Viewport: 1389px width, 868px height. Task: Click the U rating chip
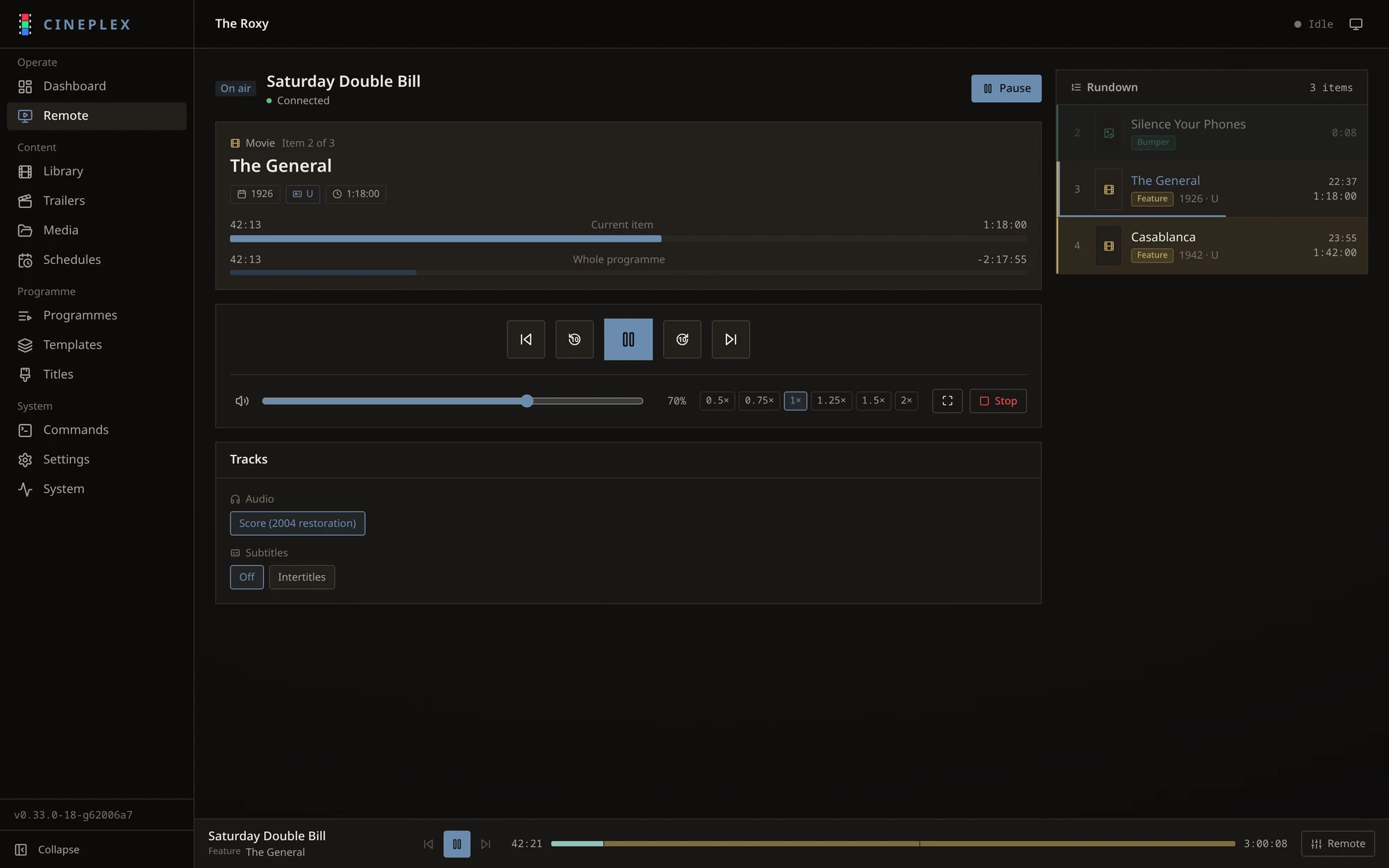point(303,194)
